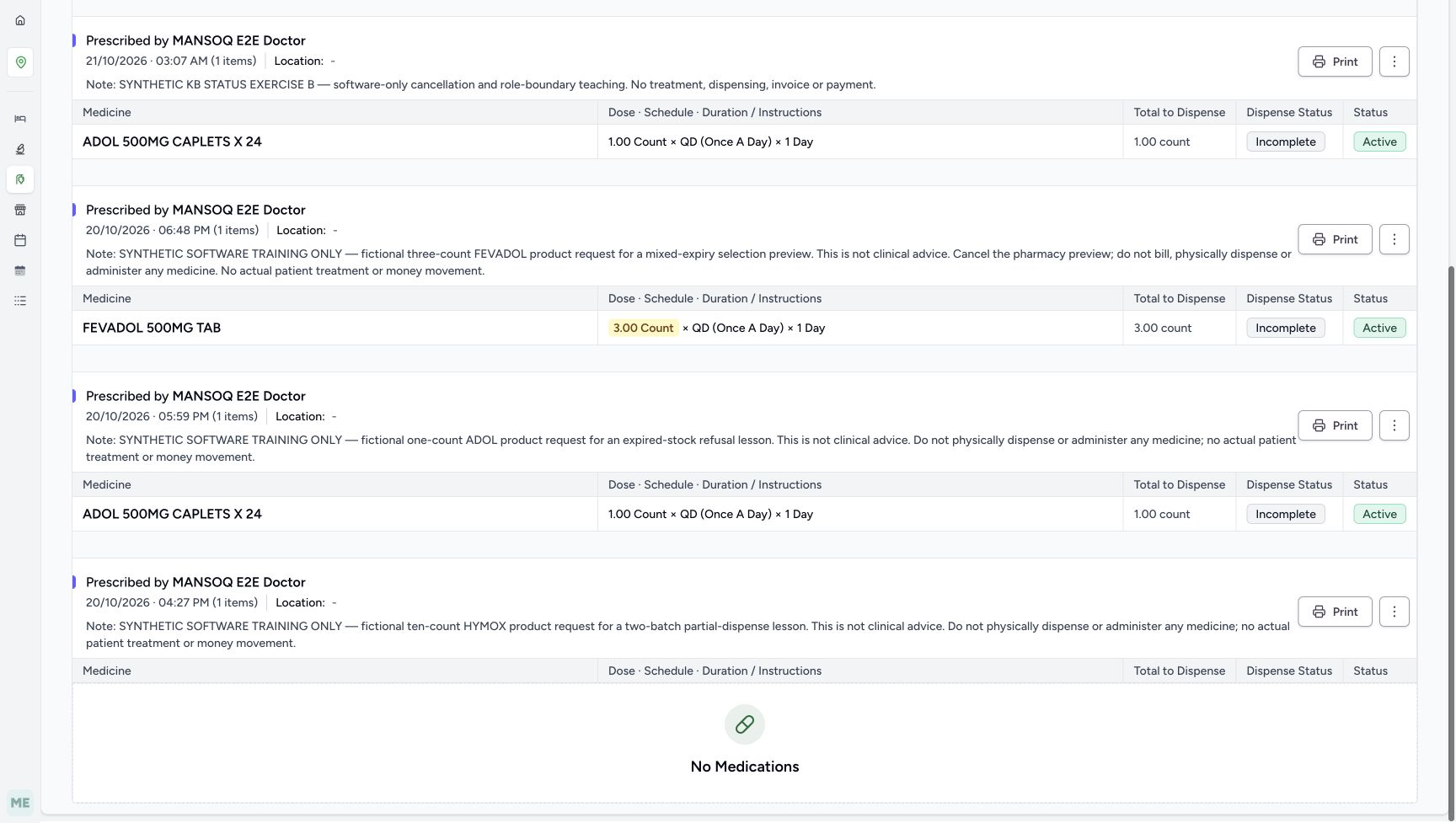Click the 'No Medications' text
Viewport: 1456px width, 823px height.
point(745,767)
